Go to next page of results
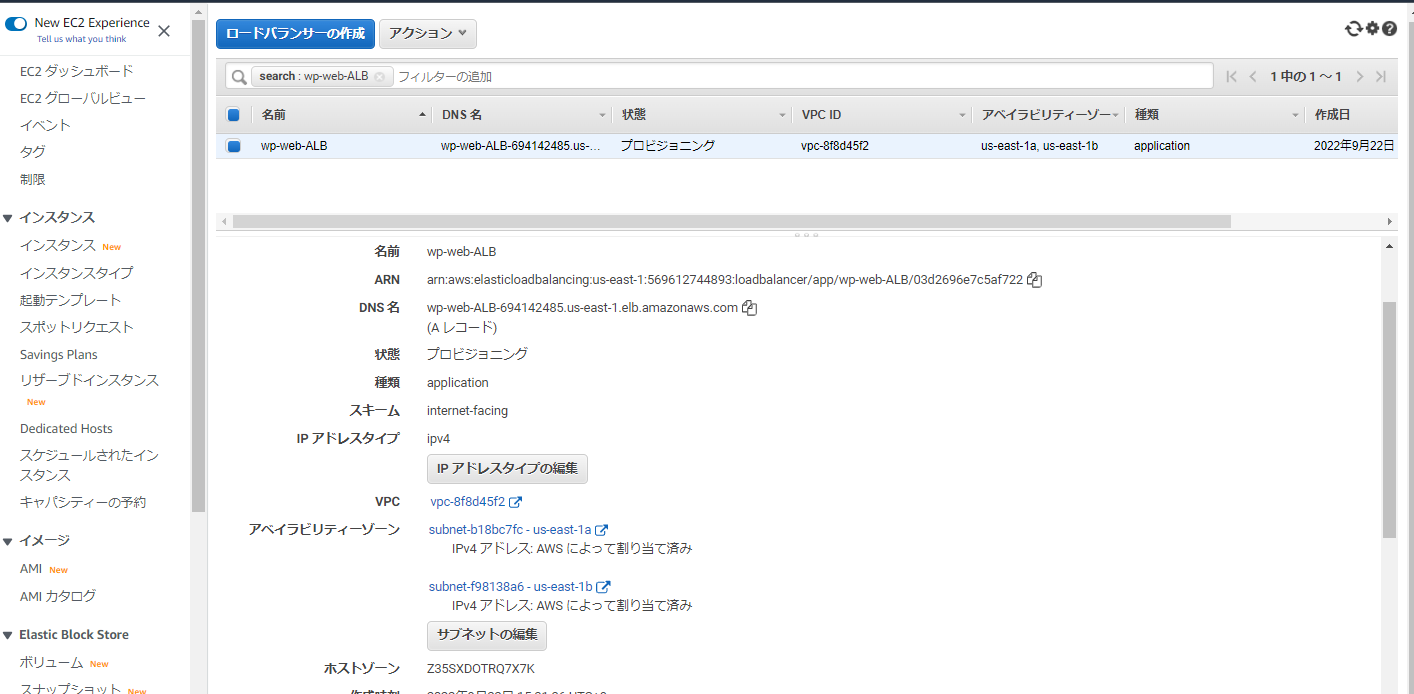The width and height of the screenshot is (1414, 694). (1359, 77)
